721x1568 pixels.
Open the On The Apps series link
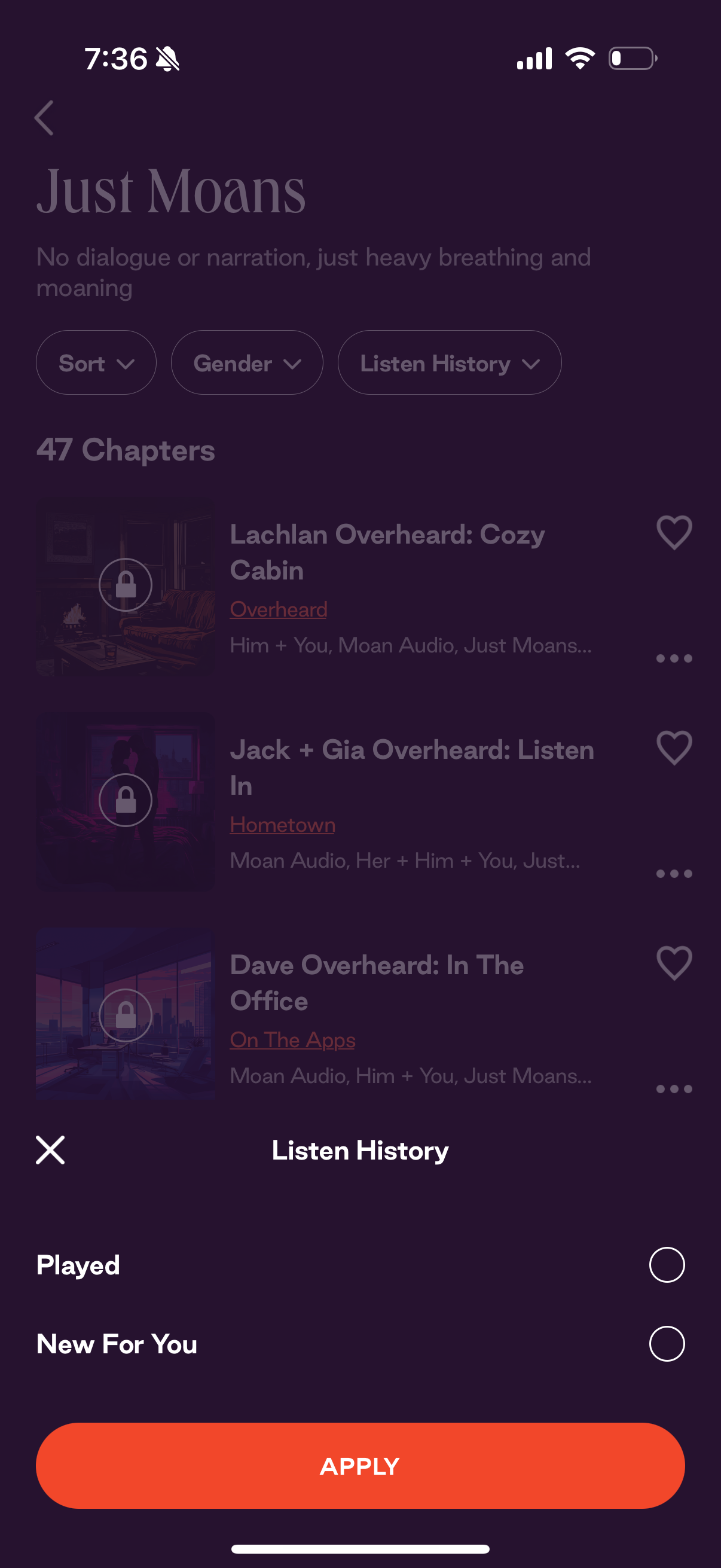click(293, 1041)
